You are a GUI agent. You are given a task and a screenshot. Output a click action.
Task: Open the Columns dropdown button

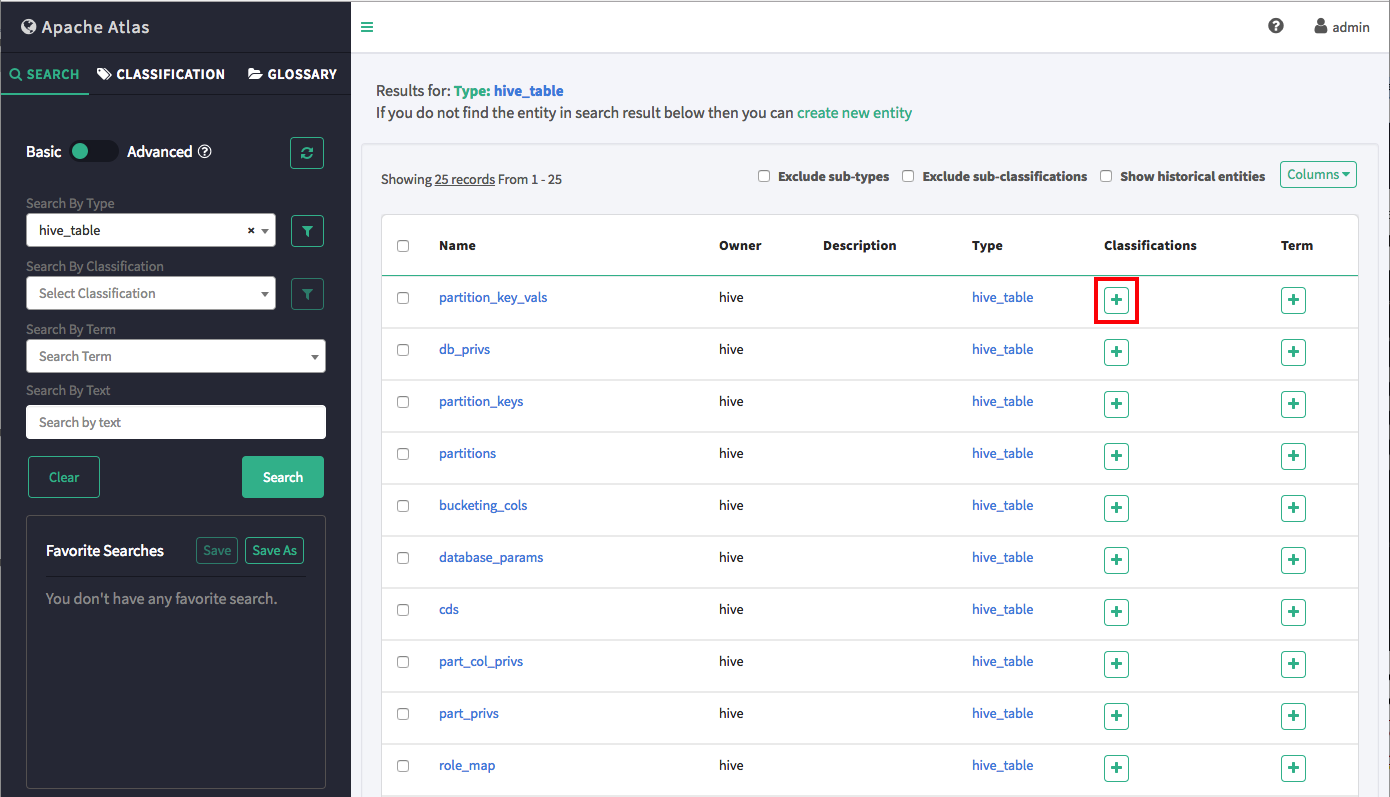(1318, 175)
